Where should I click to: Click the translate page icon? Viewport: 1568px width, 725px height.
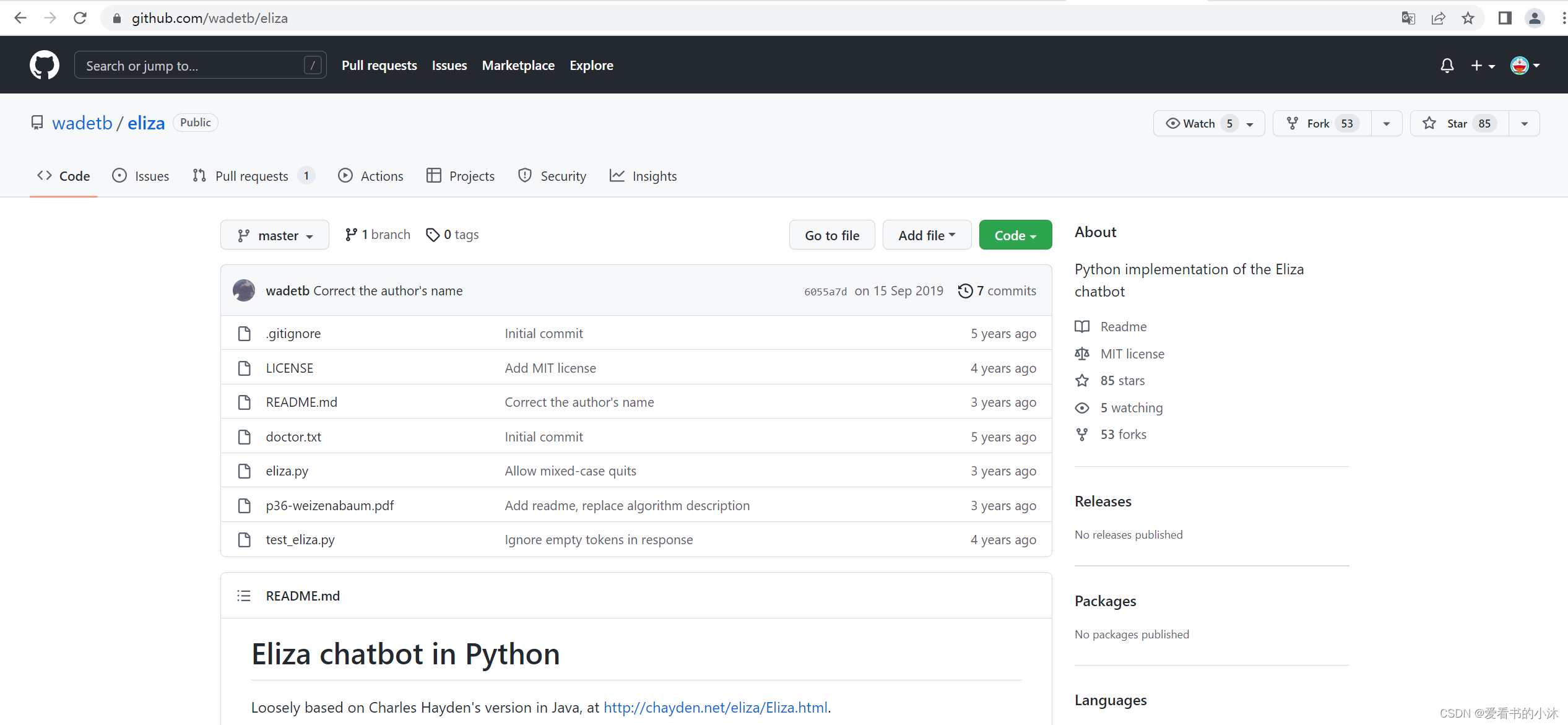[1408, 18]
